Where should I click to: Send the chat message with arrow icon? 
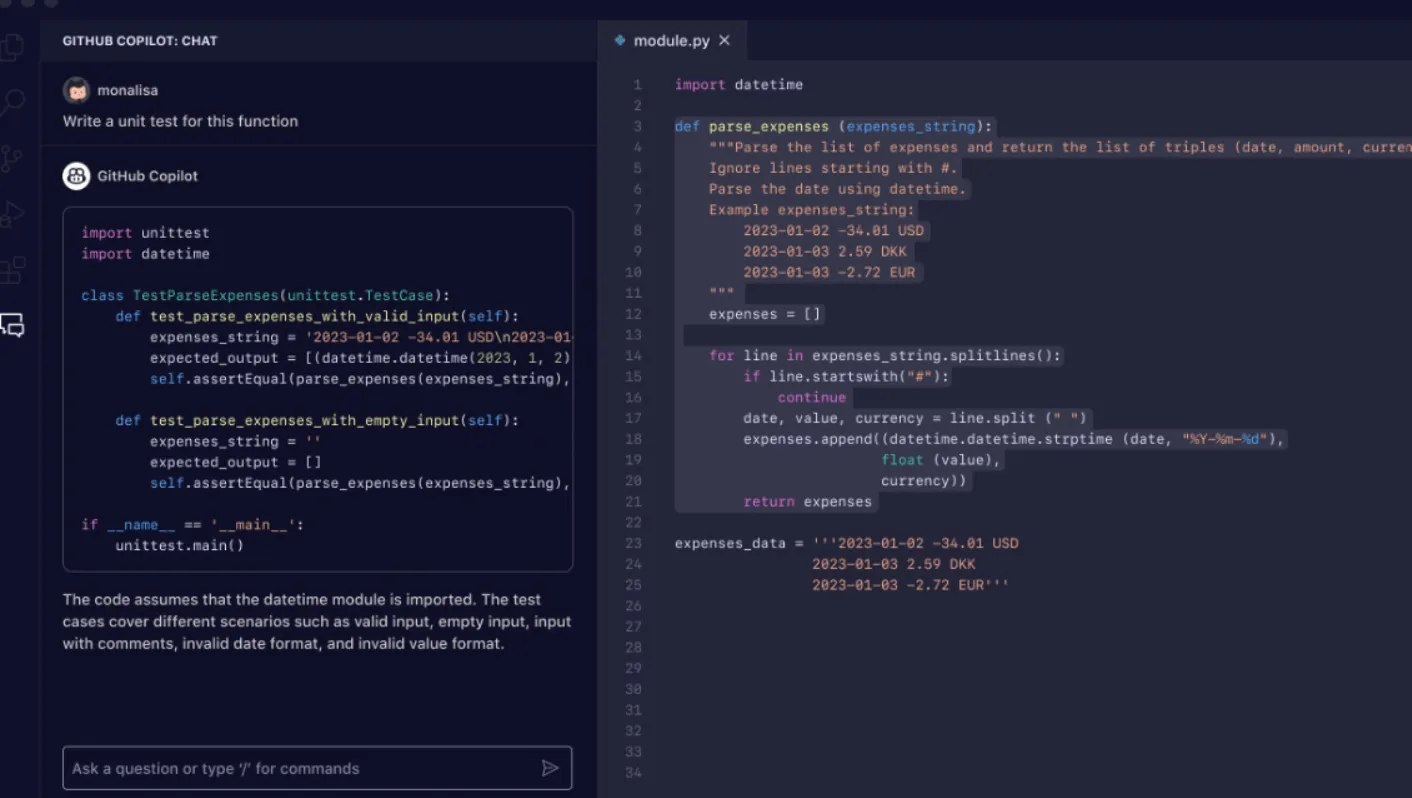point(550,768)
